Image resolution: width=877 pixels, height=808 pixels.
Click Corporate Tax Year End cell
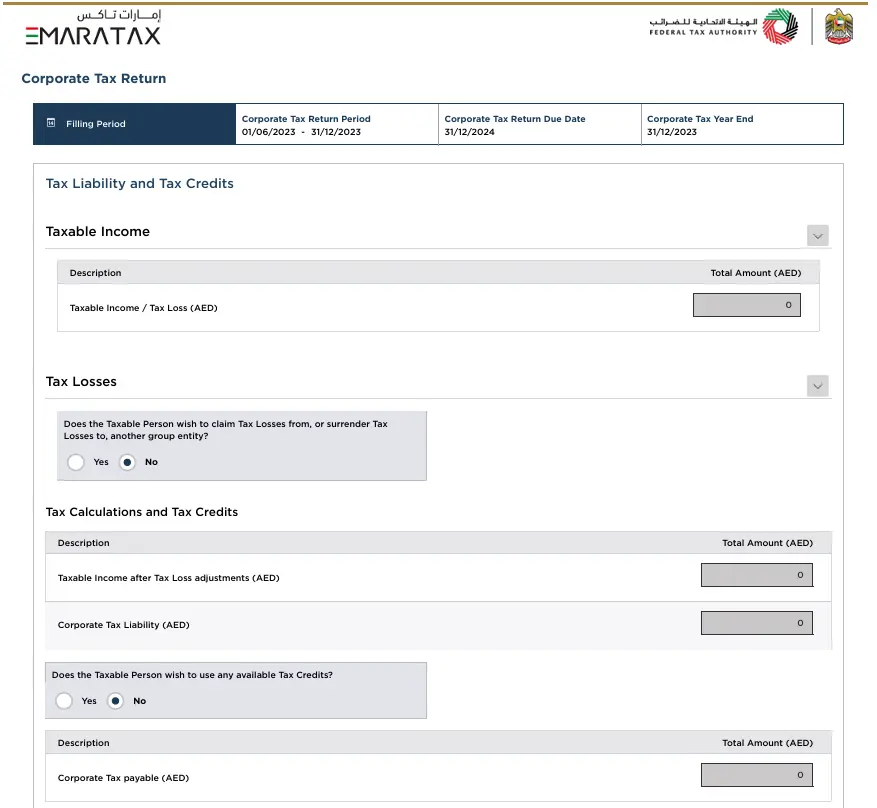pyautogui.click(x=742, y=125)
